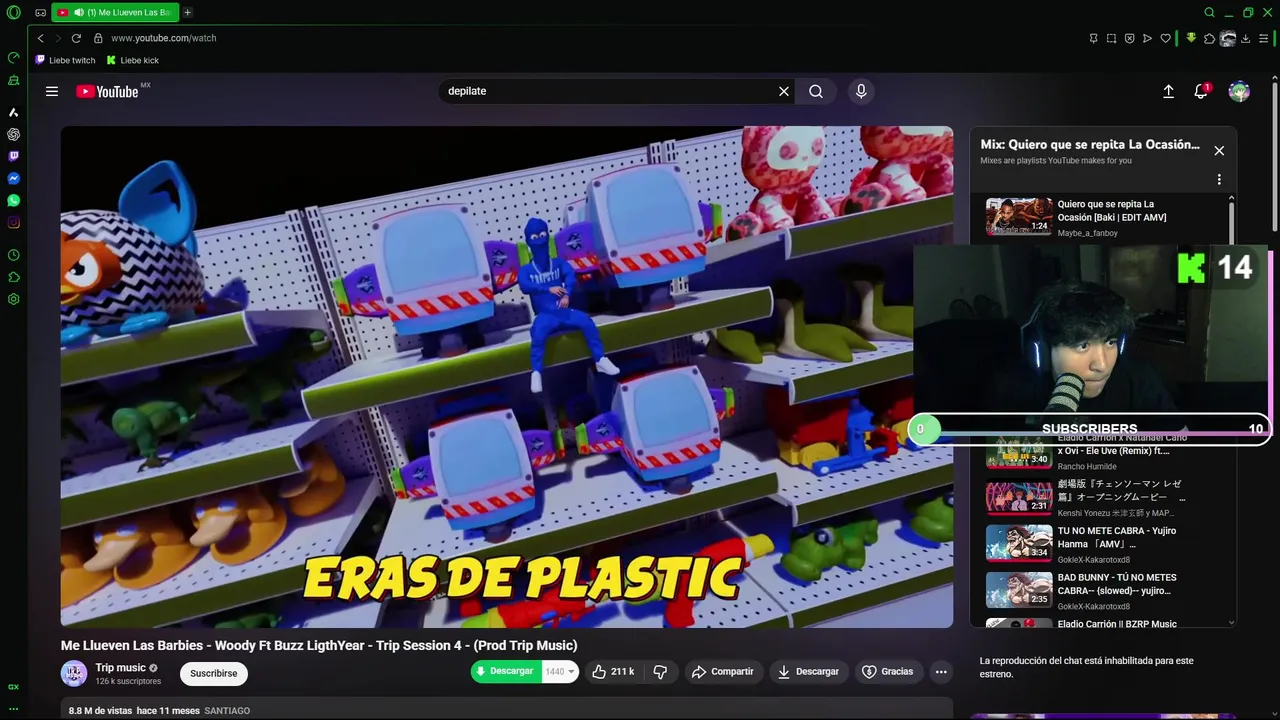Click the site lock icon in address bar
The width and height of the screenshot is (1280, 720).
(98, 38)
